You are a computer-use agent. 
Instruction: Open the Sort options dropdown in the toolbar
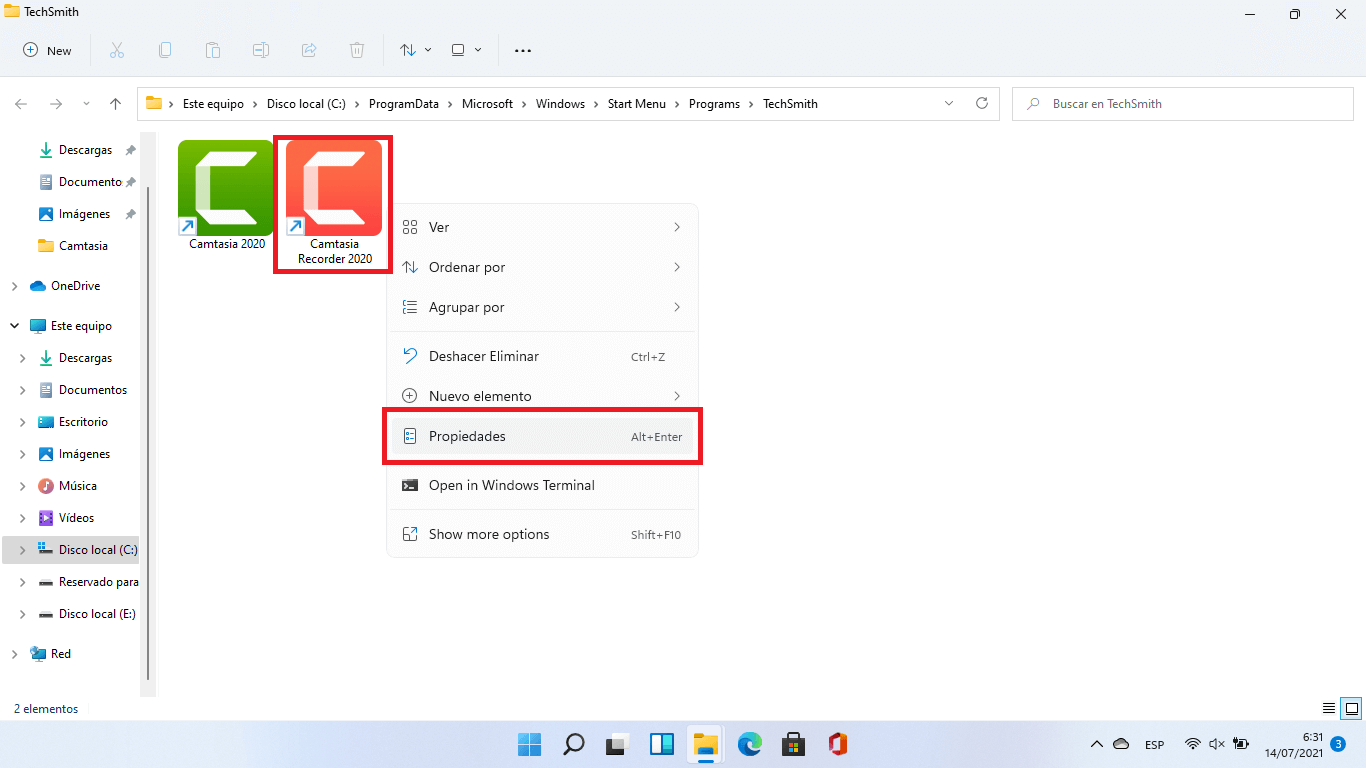415,50
